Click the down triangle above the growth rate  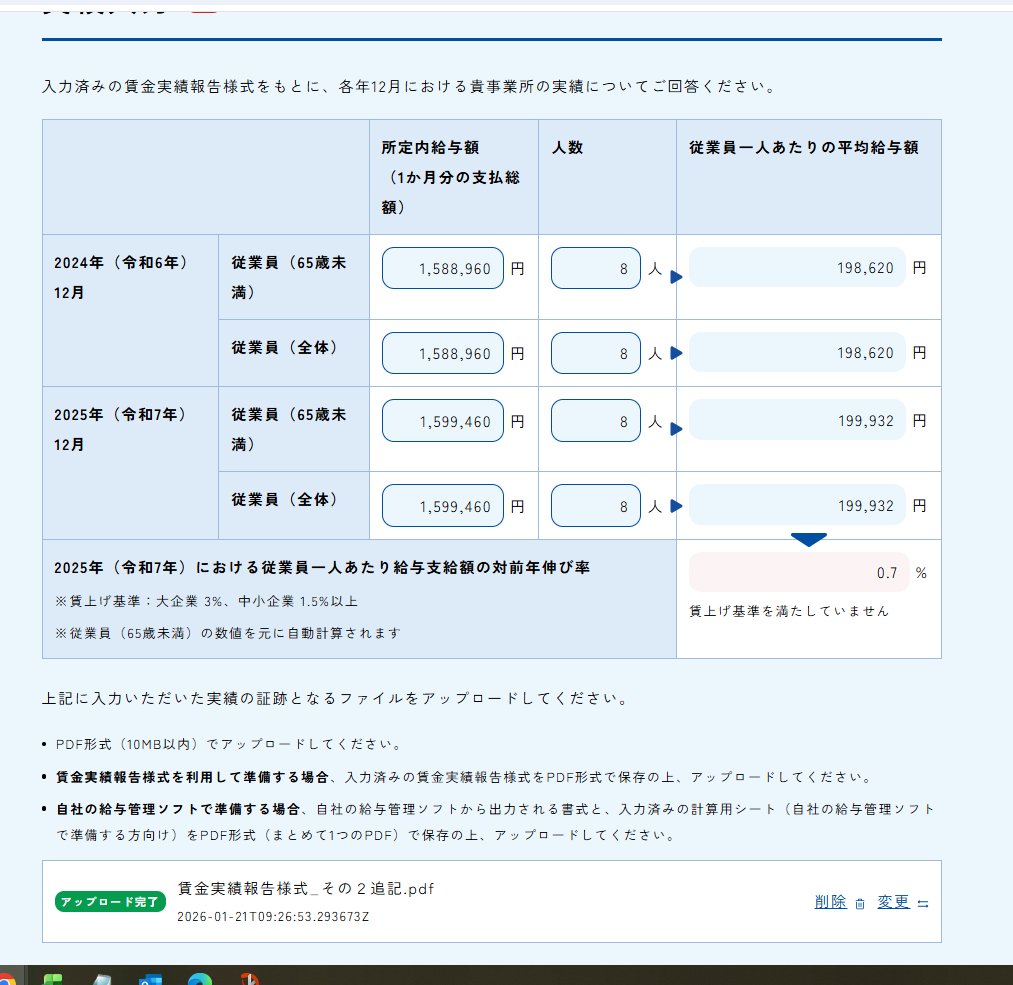coord(808,540)
